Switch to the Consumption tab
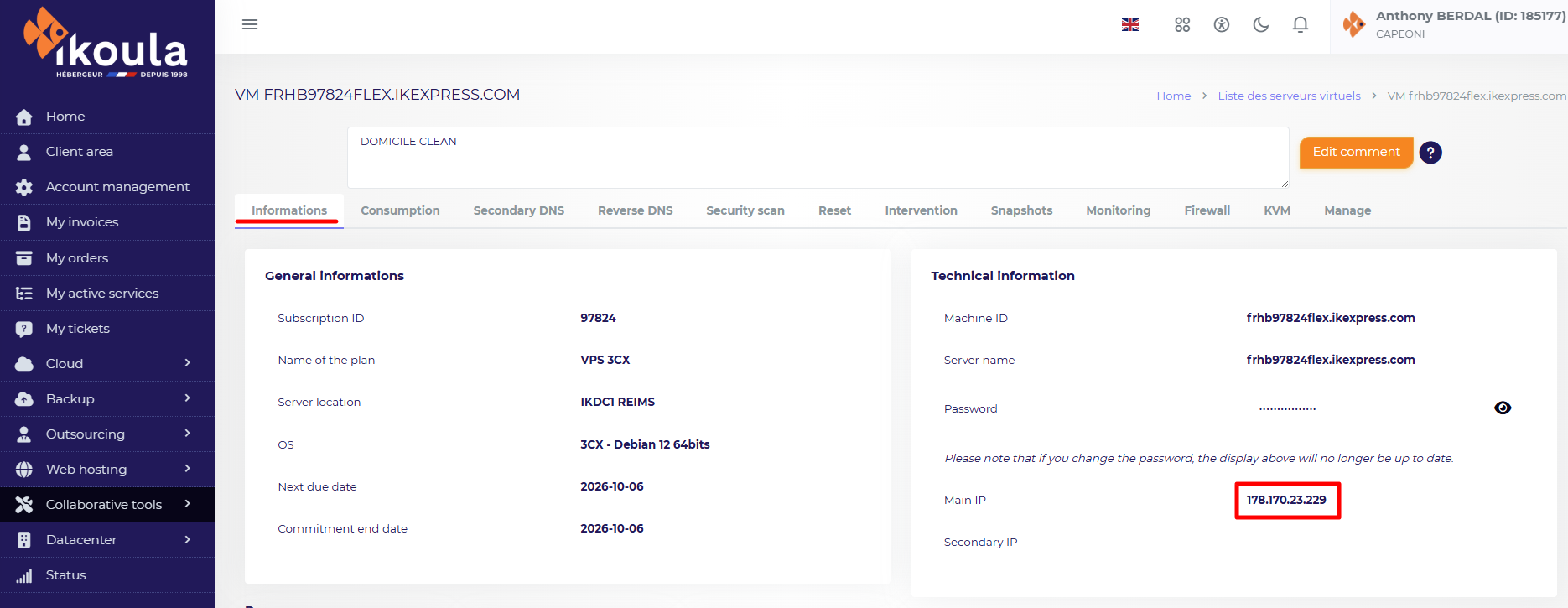1568x608 pixels. coord(400,210)
